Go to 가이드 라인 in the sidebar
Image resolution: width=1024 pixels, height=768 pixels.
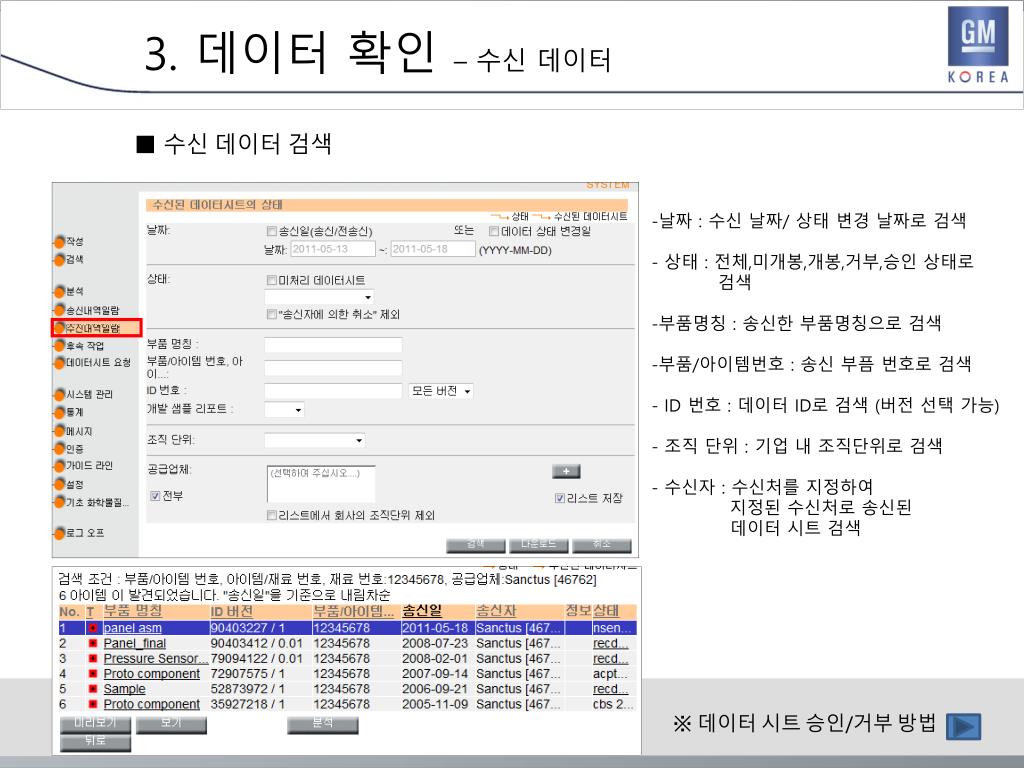89,466
